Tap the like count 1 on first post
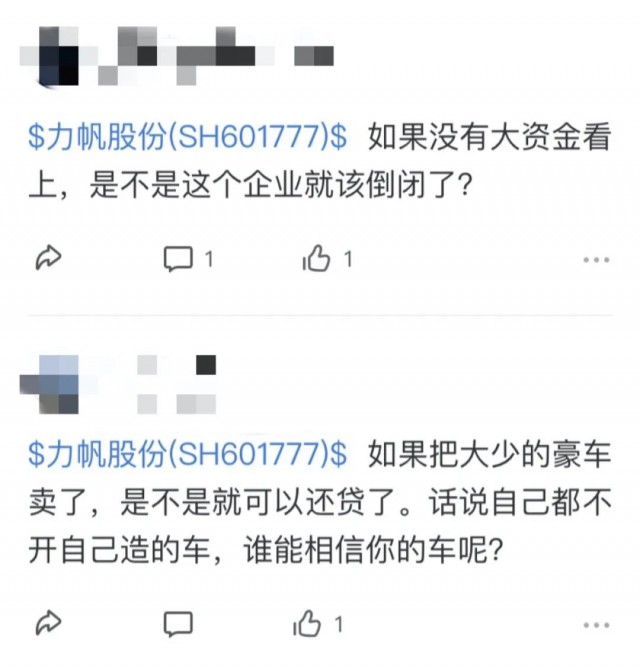Viewport: 640px width, 669px height. tap(348, 259)
